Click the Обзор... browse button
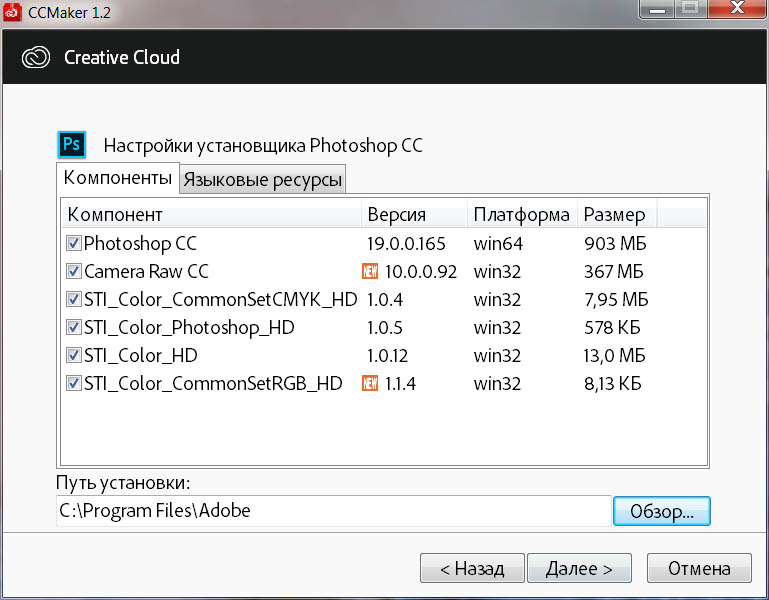Screen dimensions: 769x600 [x=662, y=511]
